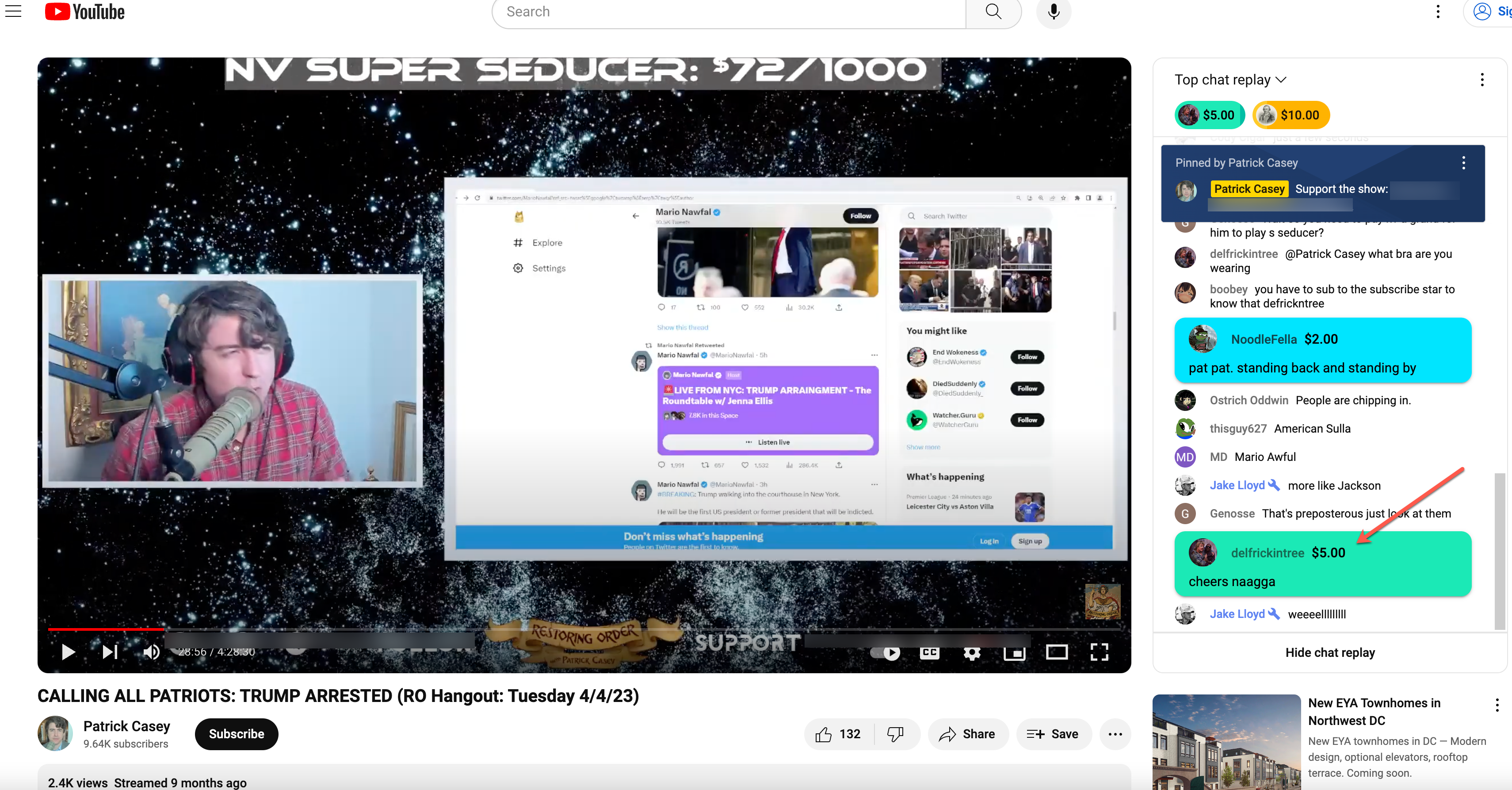
Task: Enable miniplayer mode
Action: [x=1014, y=652]
